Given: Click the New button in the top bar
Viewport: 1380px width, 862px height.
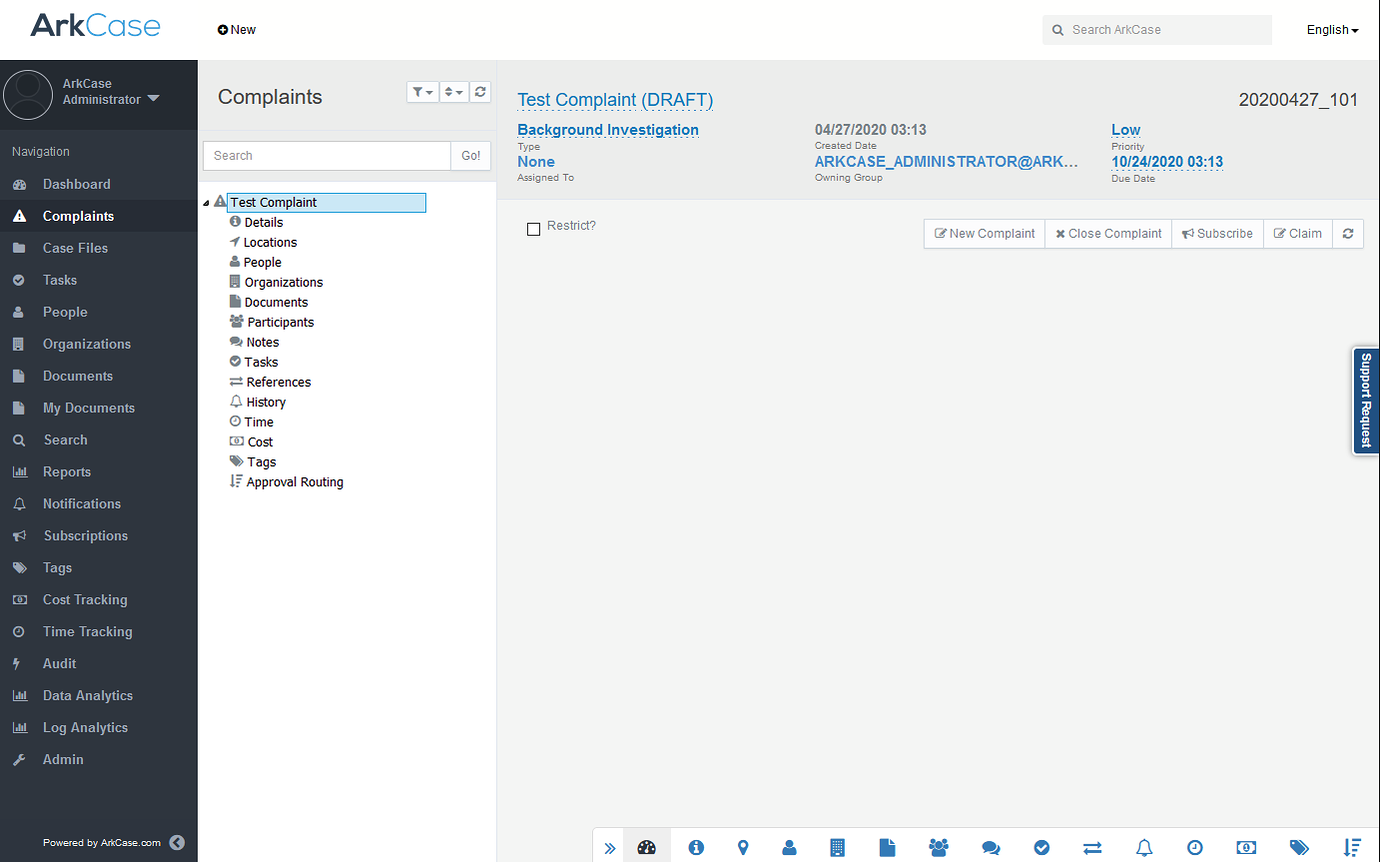Looking at the screenshot, I should 237,30.
